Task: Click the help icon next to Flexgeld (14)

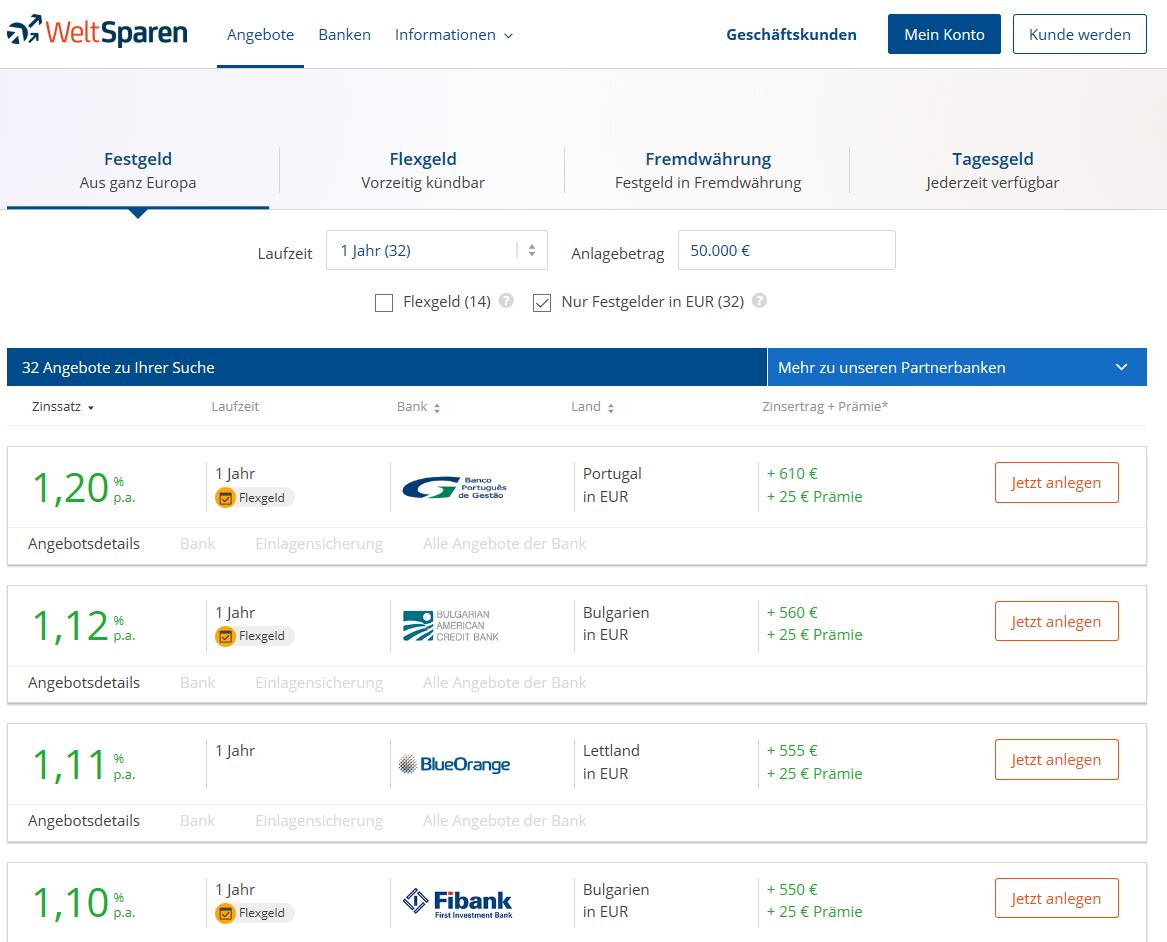Action: tap(506, 301)
